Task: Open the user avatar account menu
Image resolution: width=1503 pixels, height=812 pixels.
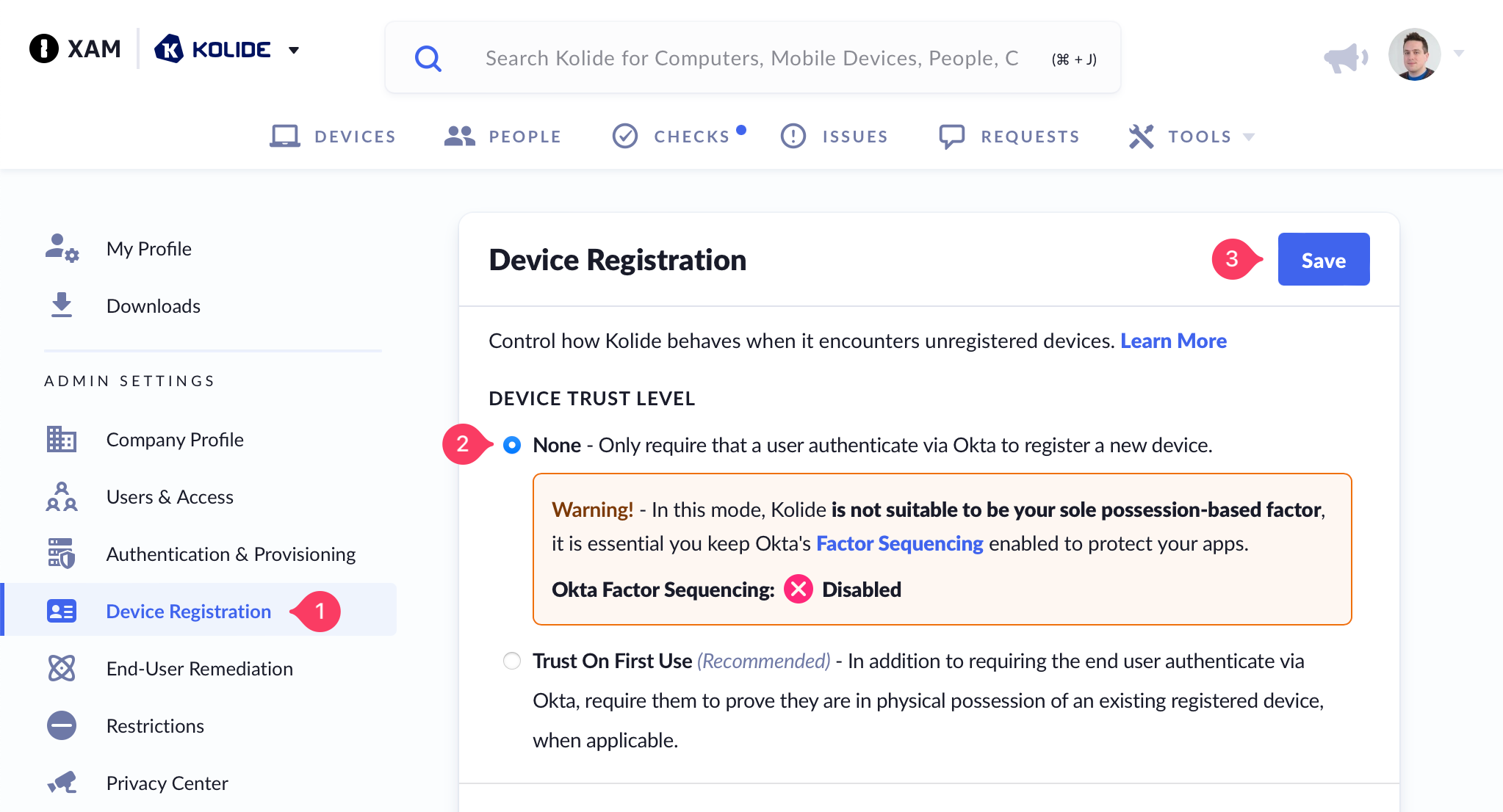Action: (x=1415, y=54)
